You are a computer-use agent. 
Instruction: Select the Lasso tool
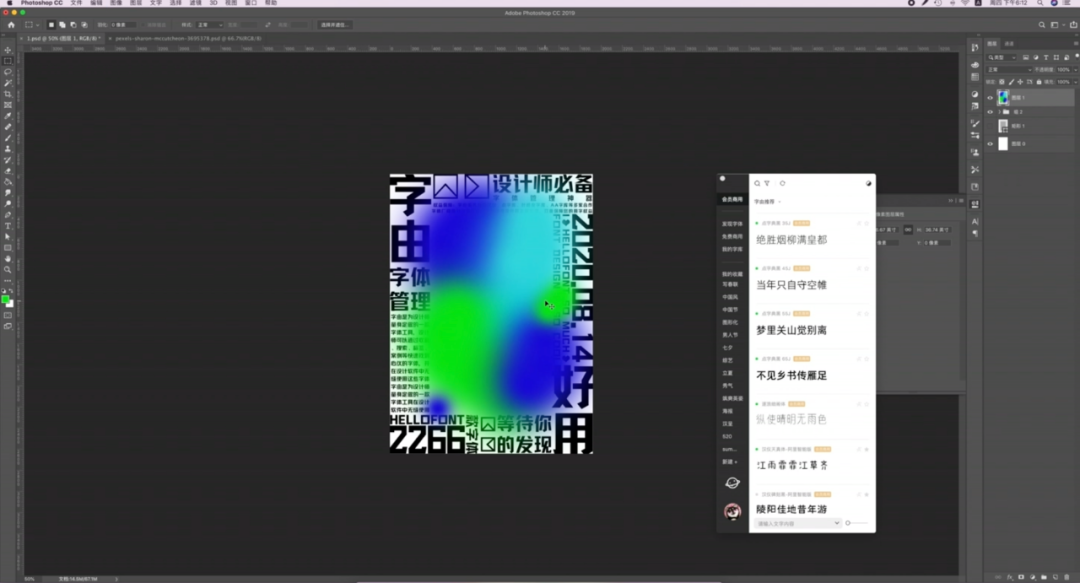pos(8,72)
